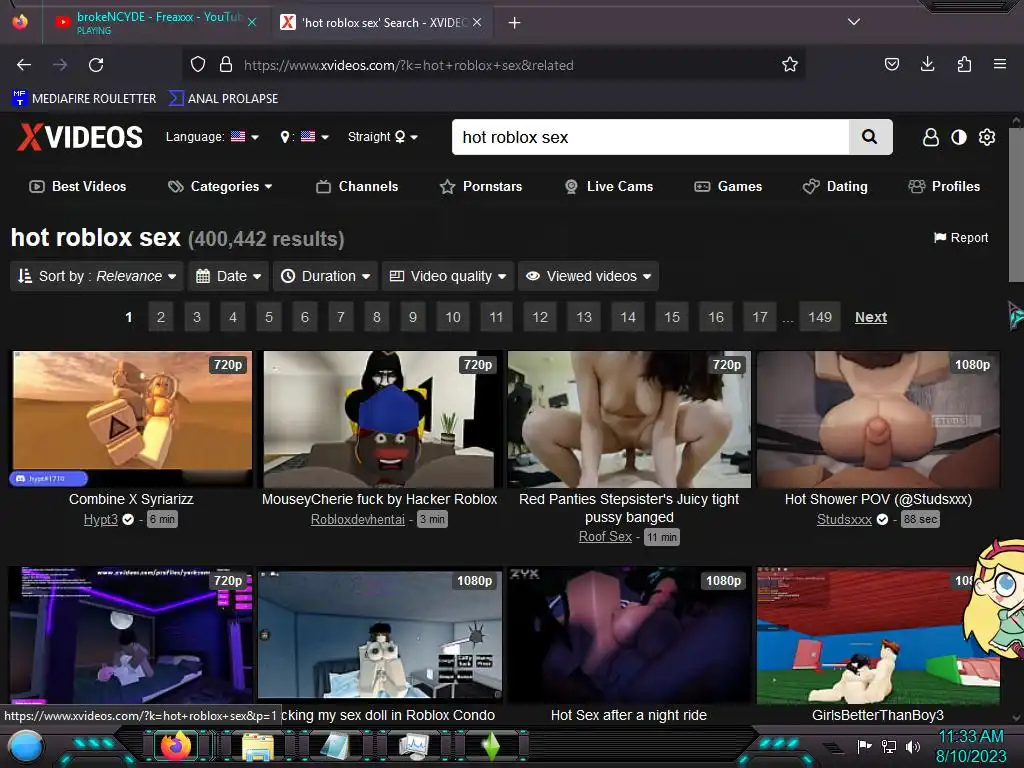Reload the current page
Image resolution: width=1024 pixels, height=768 pixels.
(x=96, y=65)
